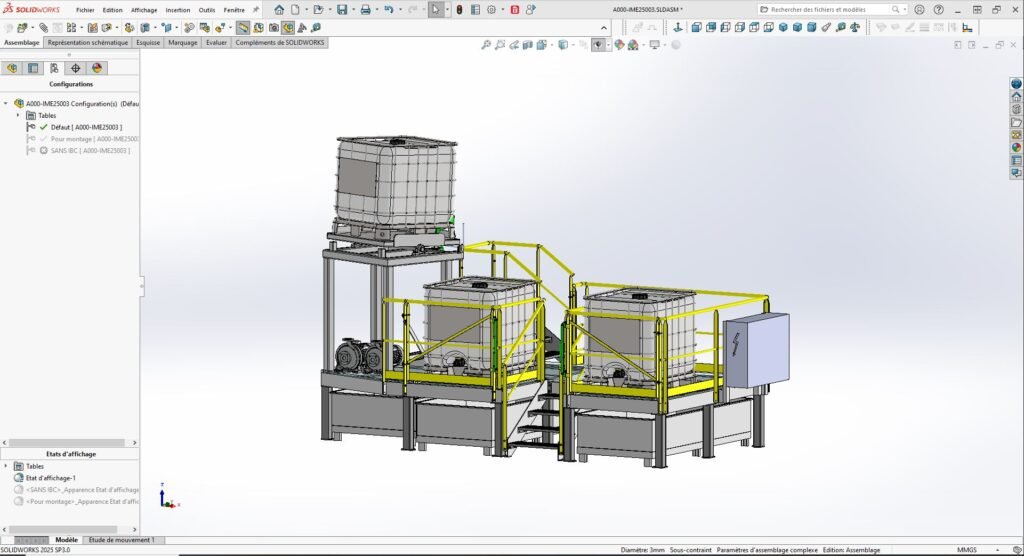1024x556 pixels.
Task: Click the Zoom to Fit magnifier icon
Action: [x=486, y=44]
